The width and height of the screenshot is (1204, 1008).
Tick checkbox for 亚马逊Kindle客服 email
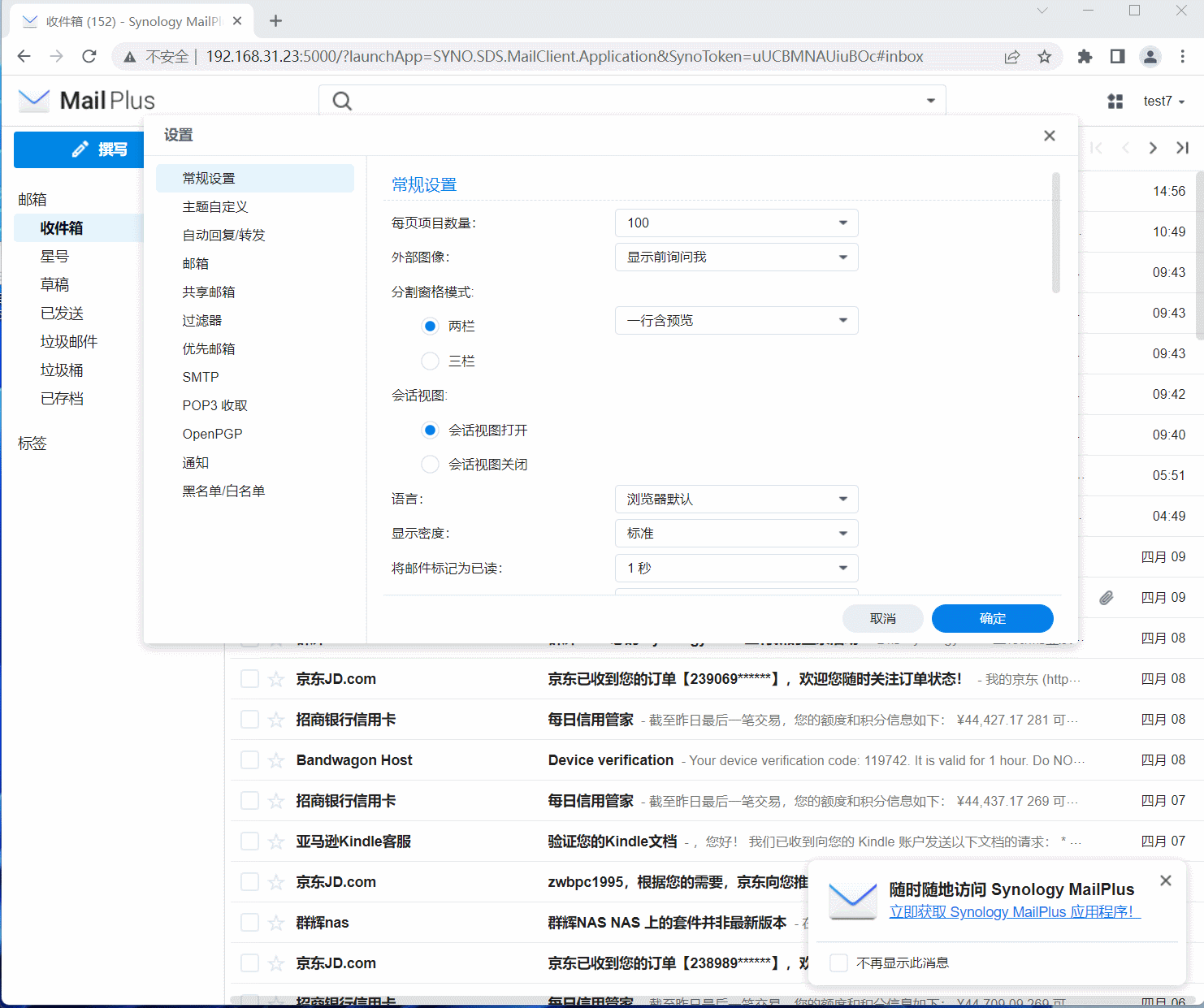[x=249, y=841]
